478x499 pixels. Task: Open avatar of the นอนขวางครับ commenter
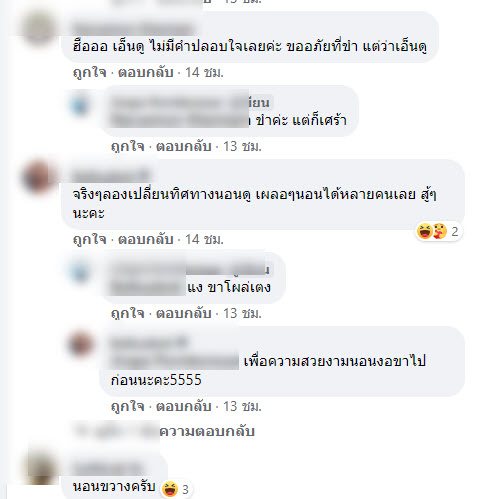coord(40,468)
